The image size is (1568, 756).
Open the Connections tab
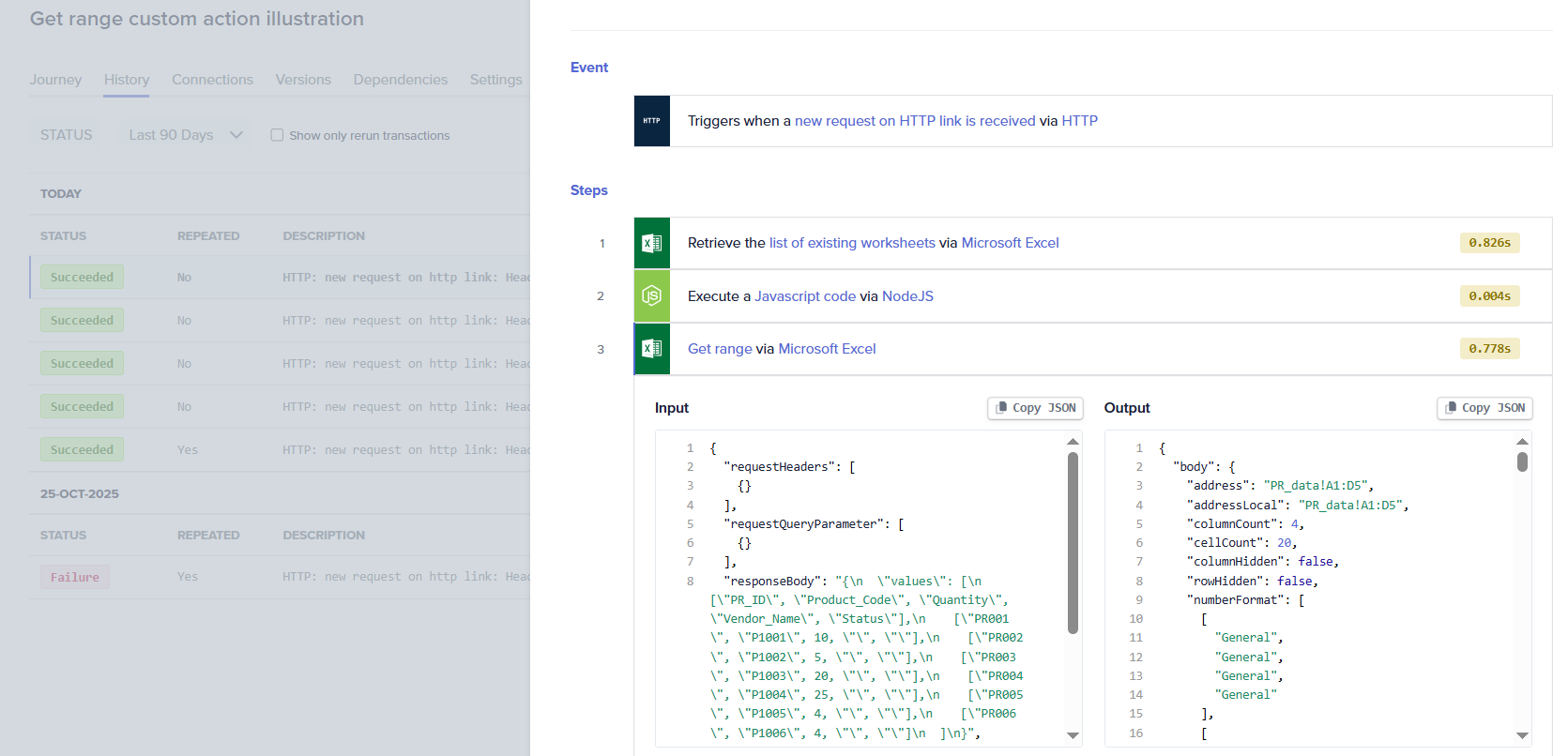[x=212, y=80]
